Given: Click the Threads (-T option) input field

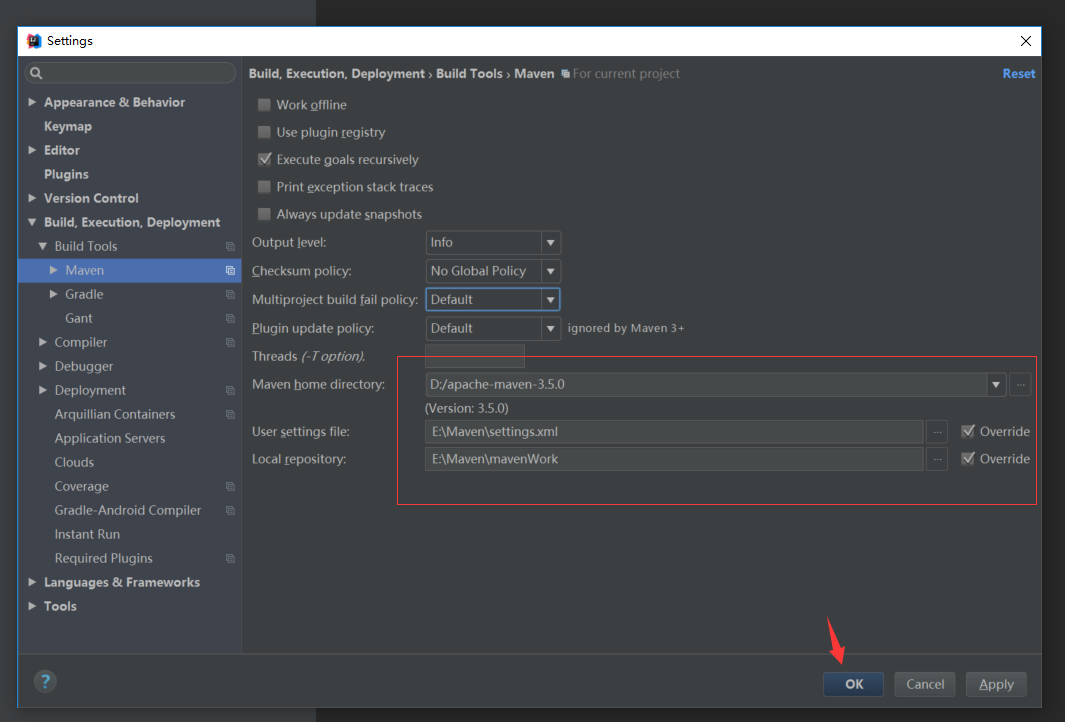Looking at the screenshot, I should pos(475,356).
